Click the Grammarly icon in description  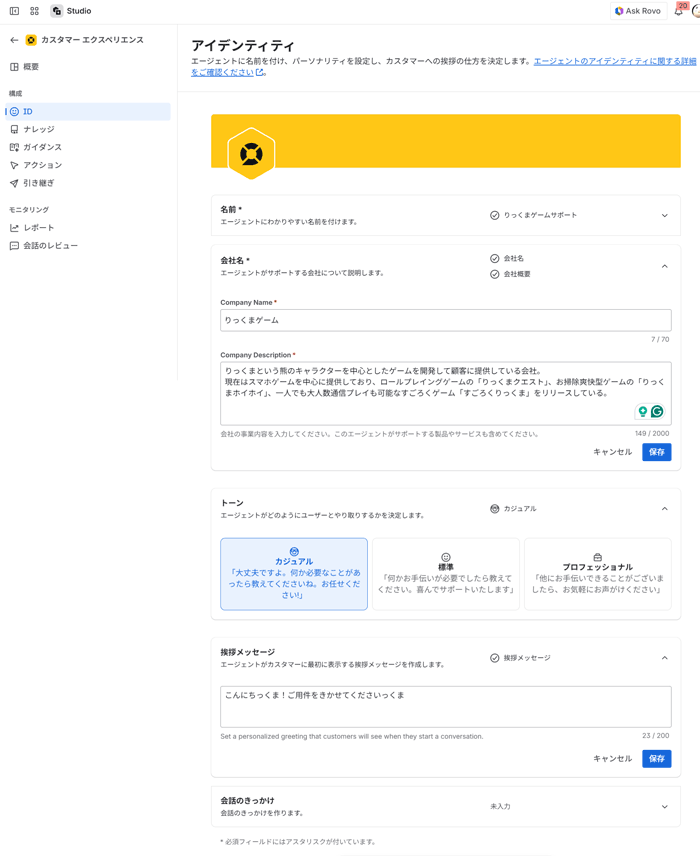657,412
